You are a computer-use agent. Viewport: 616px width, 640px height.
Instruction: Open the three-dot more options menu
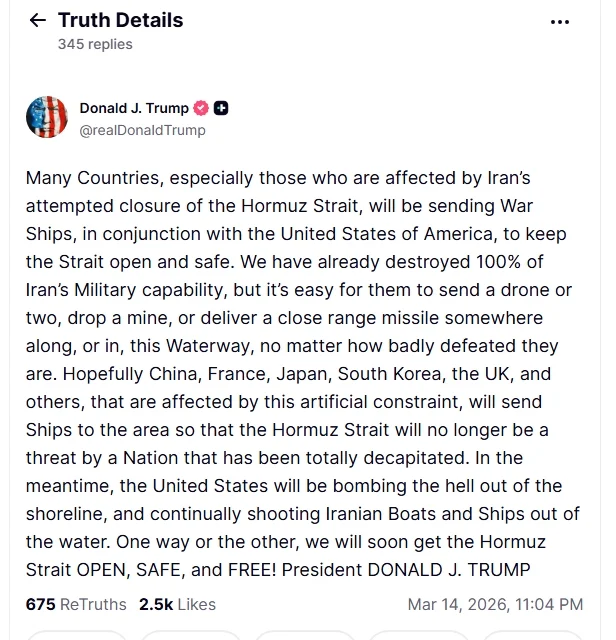560,22
